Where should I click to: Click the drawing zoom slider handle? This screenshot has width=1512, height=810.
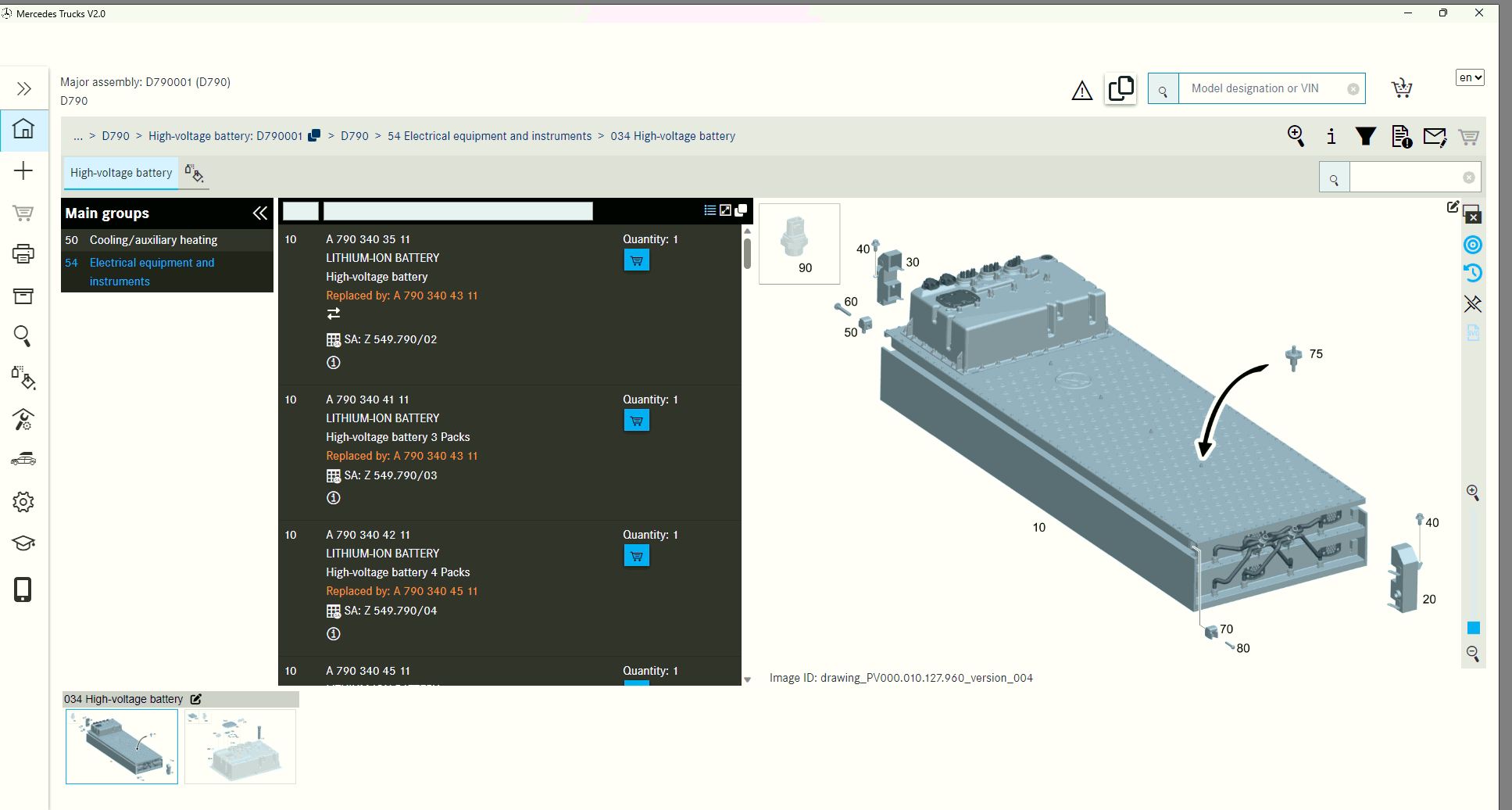1473,628
